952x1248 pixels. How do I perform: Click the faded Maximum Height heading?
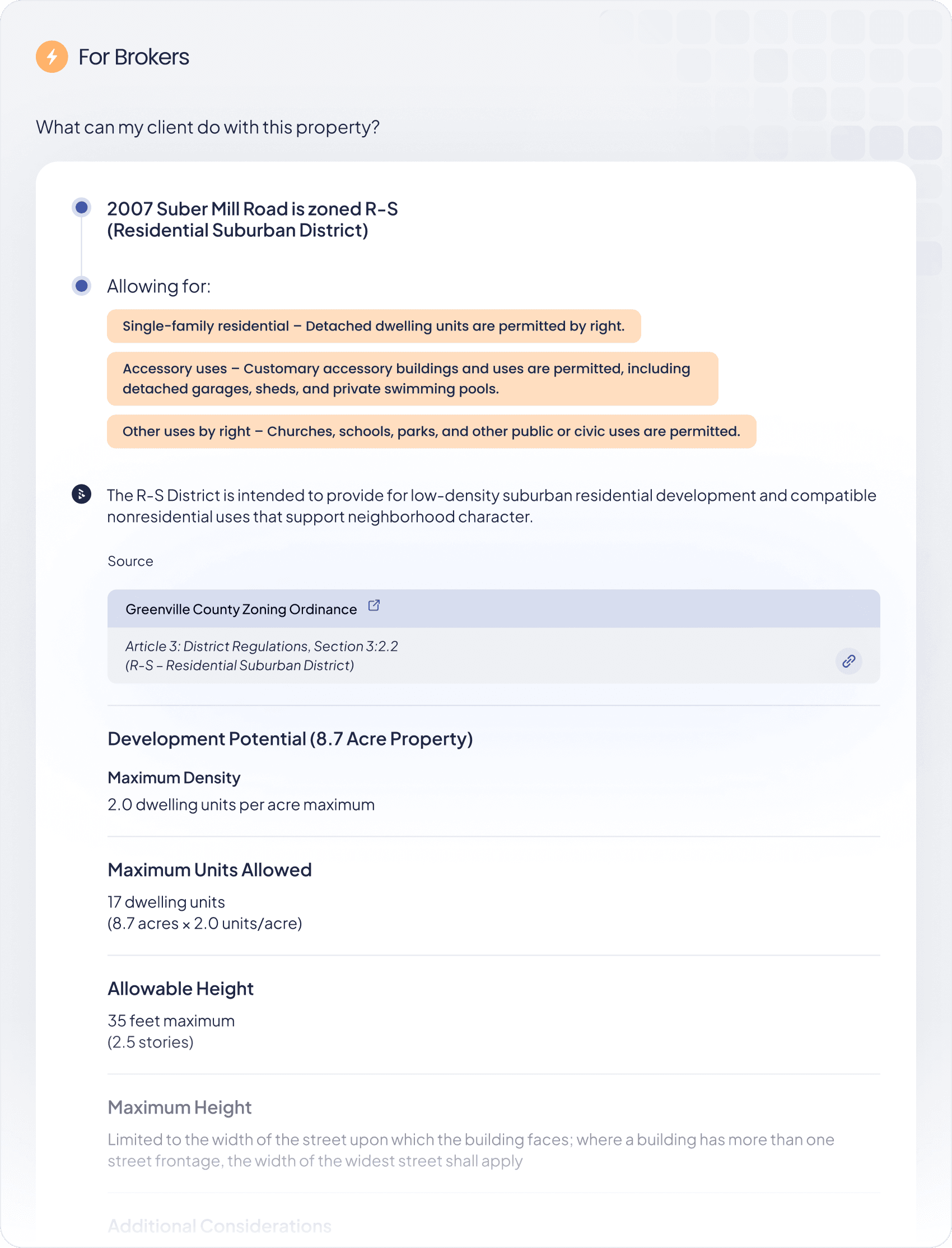tap(180, 1107)
